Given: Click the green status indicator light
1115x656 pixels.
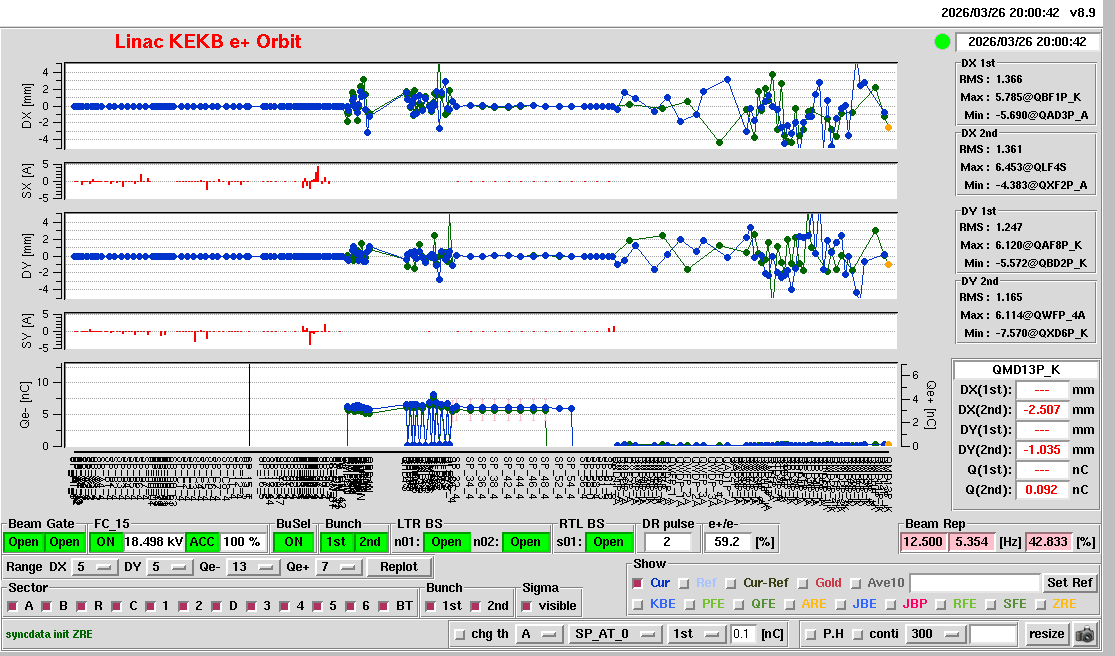Looking at the screenshot, I should [941, 42].
